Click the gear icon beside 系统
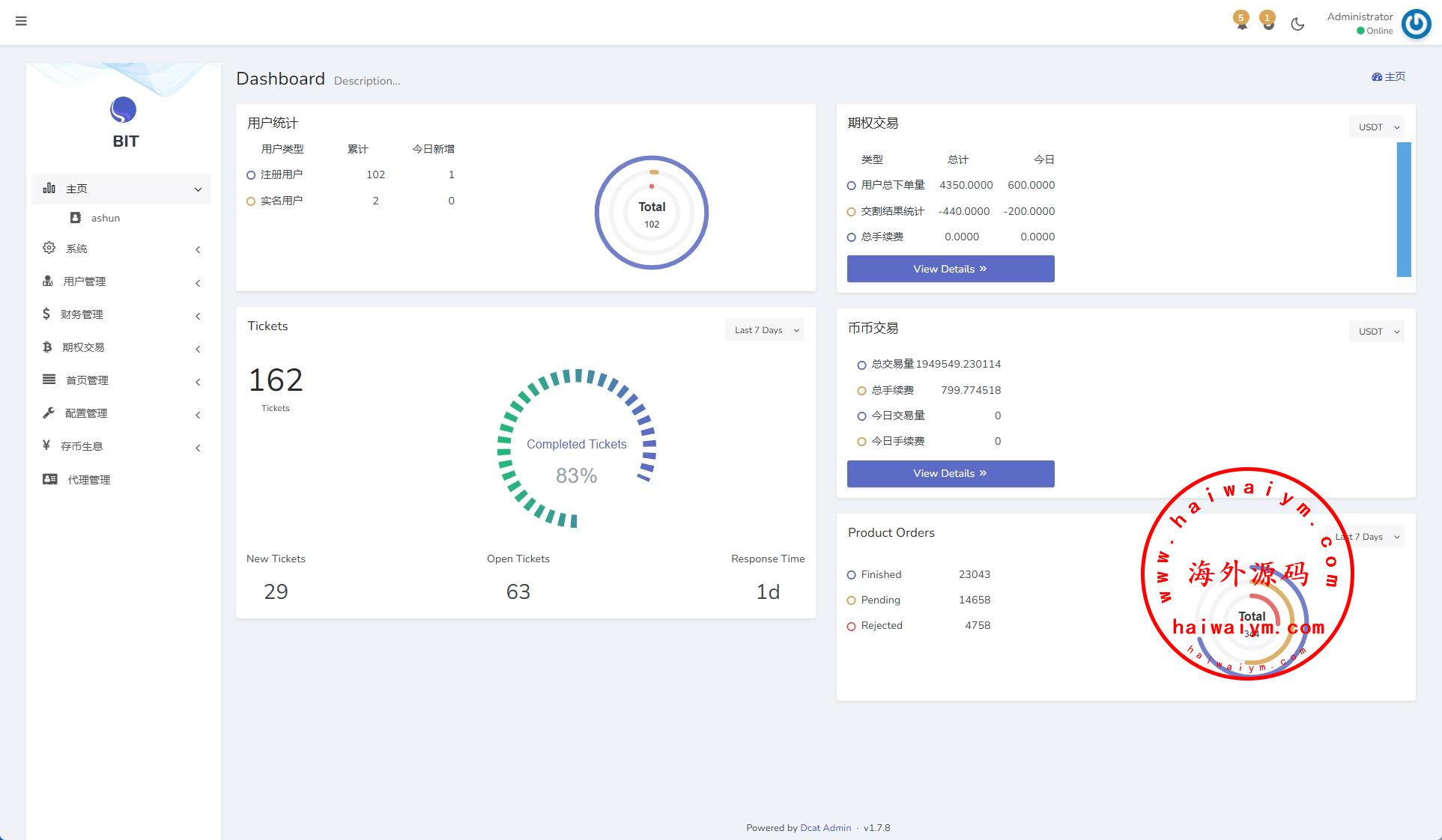This screenshot has height=840, width=1442. tap(49, 248)
